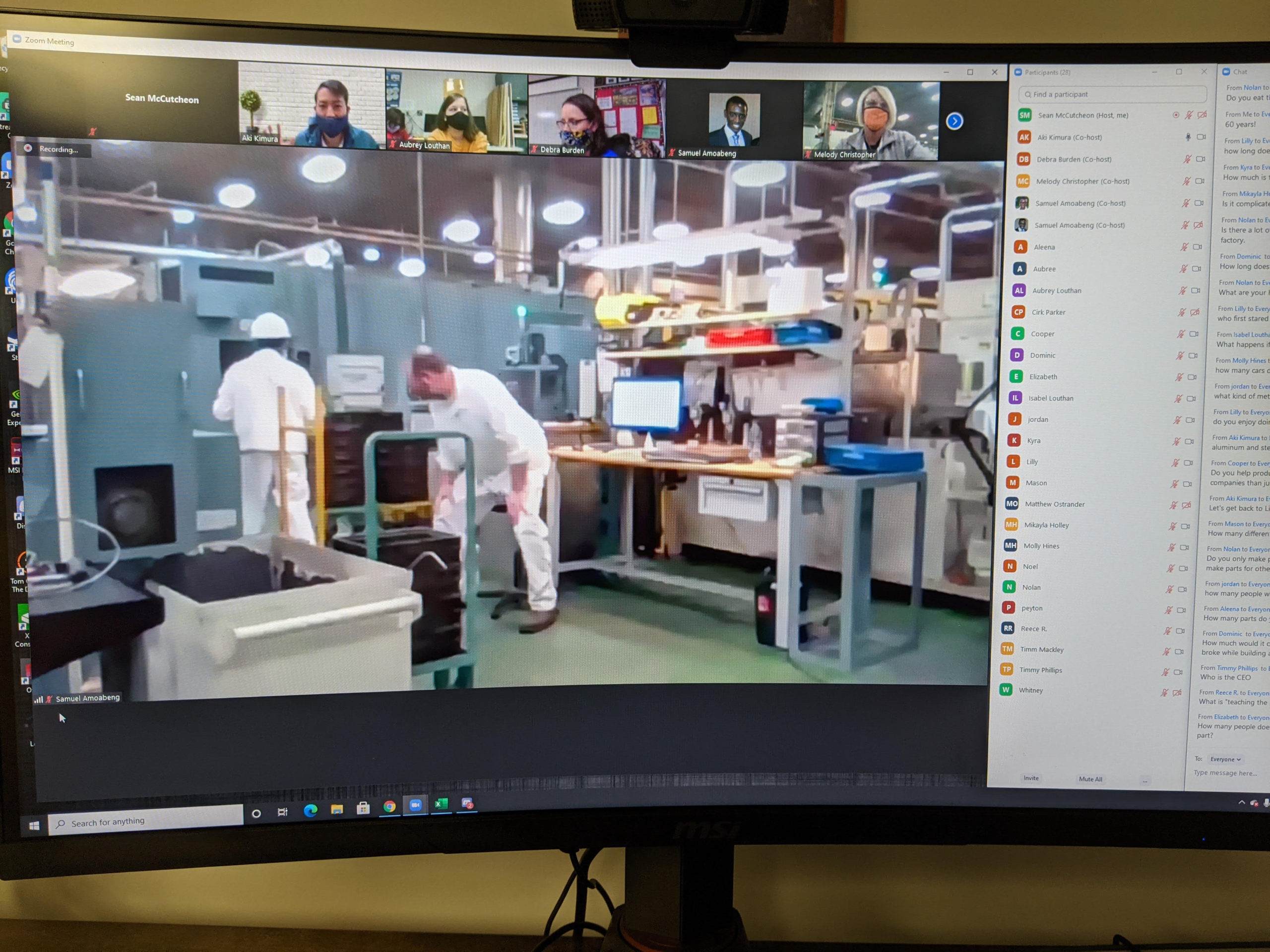Click Cirk Parker's disabled camera icon
The width and height of the screenshot is (1270, 952).
pos(1195,312)
